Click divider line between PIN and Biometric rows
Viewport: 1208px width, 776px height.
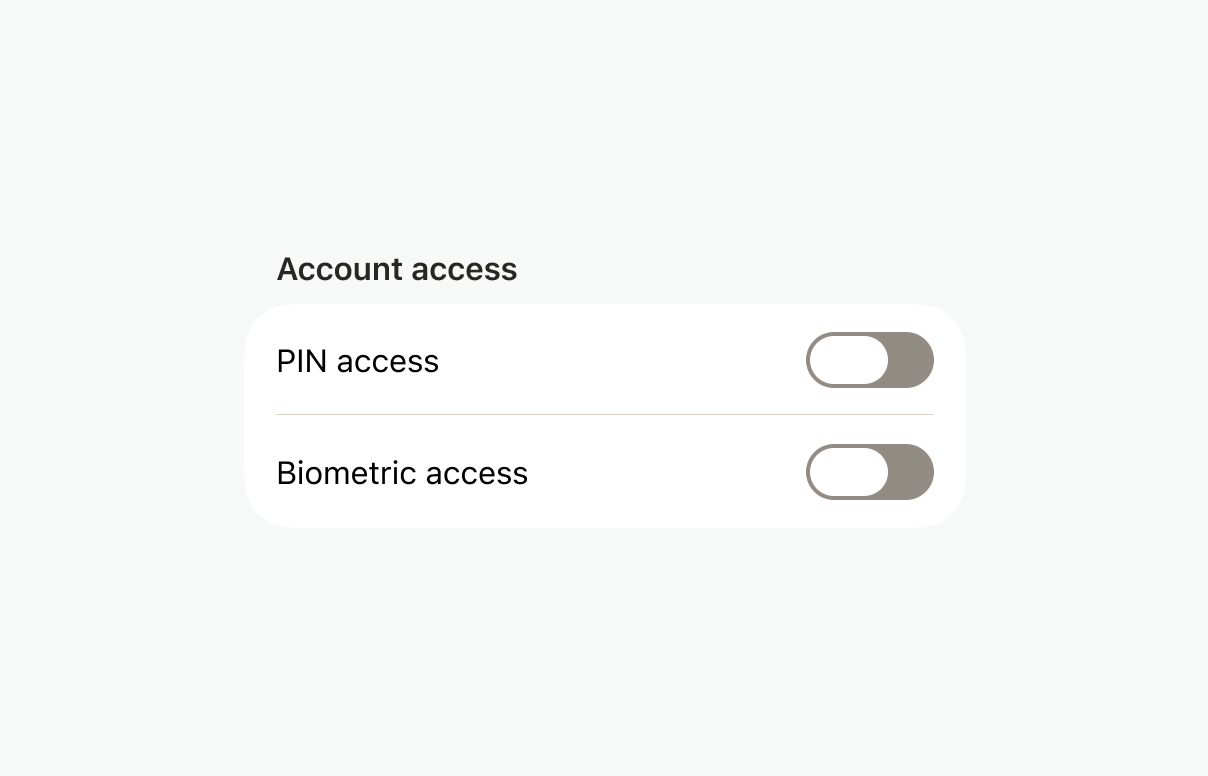[x=604, y=414]
